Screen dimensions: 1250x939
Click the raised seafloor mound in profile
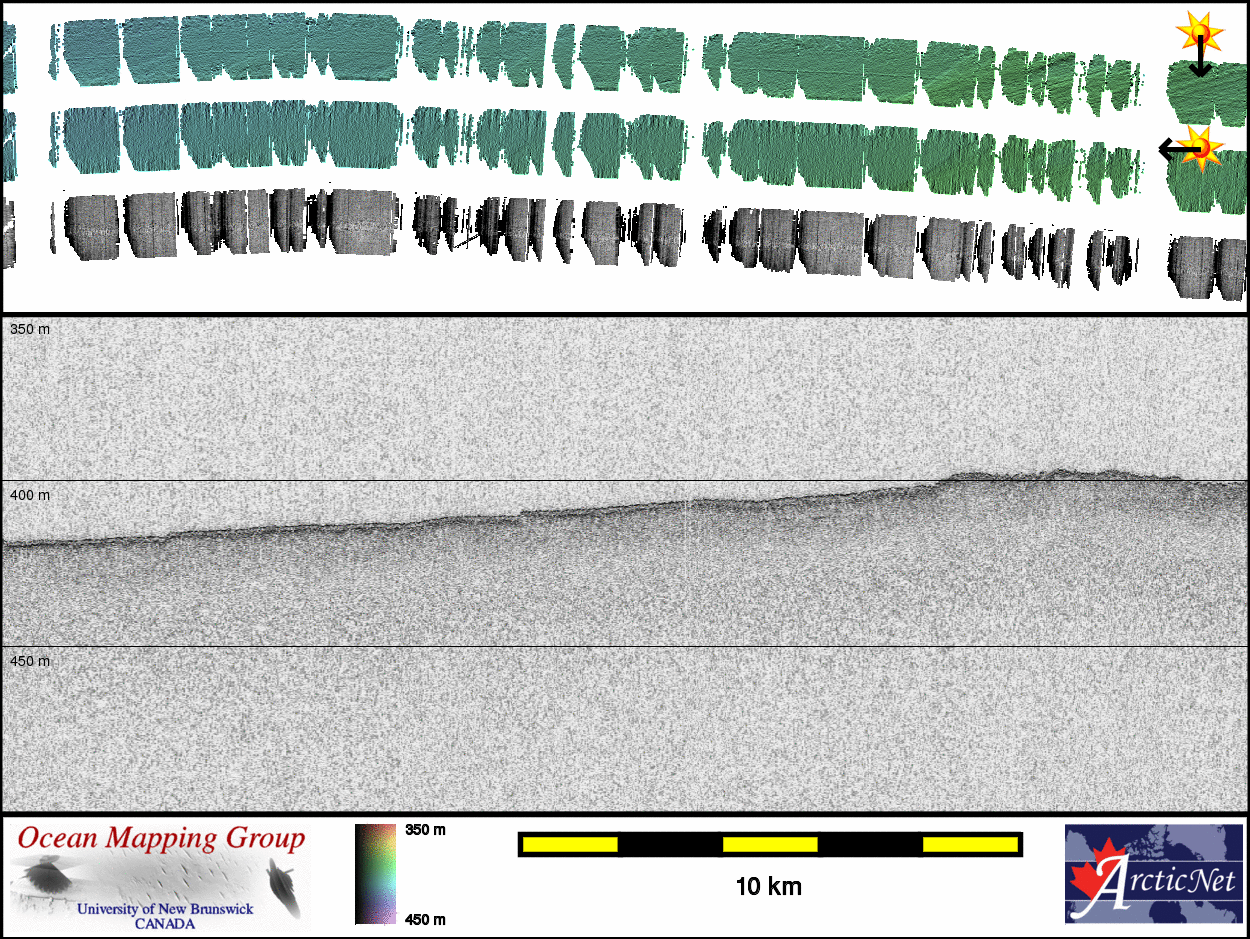point(1050,476)
